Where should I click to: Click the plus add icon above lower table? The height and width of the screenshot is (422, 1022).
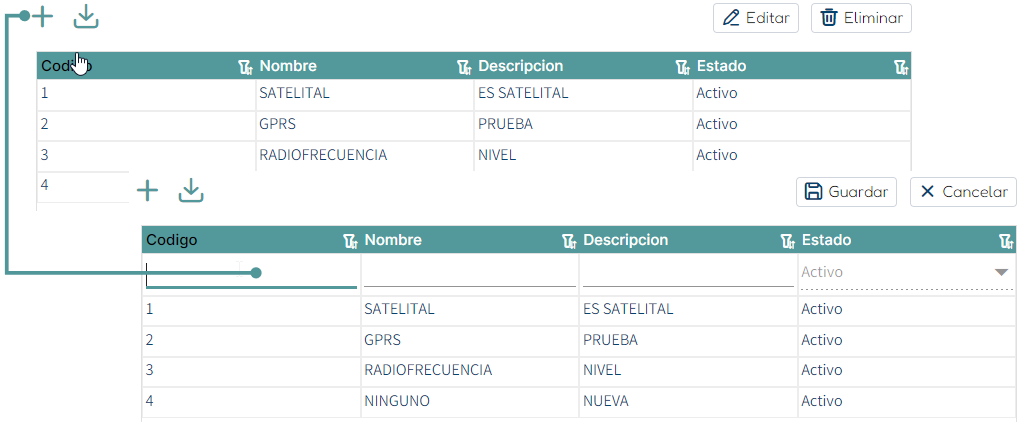pos(147,190)
